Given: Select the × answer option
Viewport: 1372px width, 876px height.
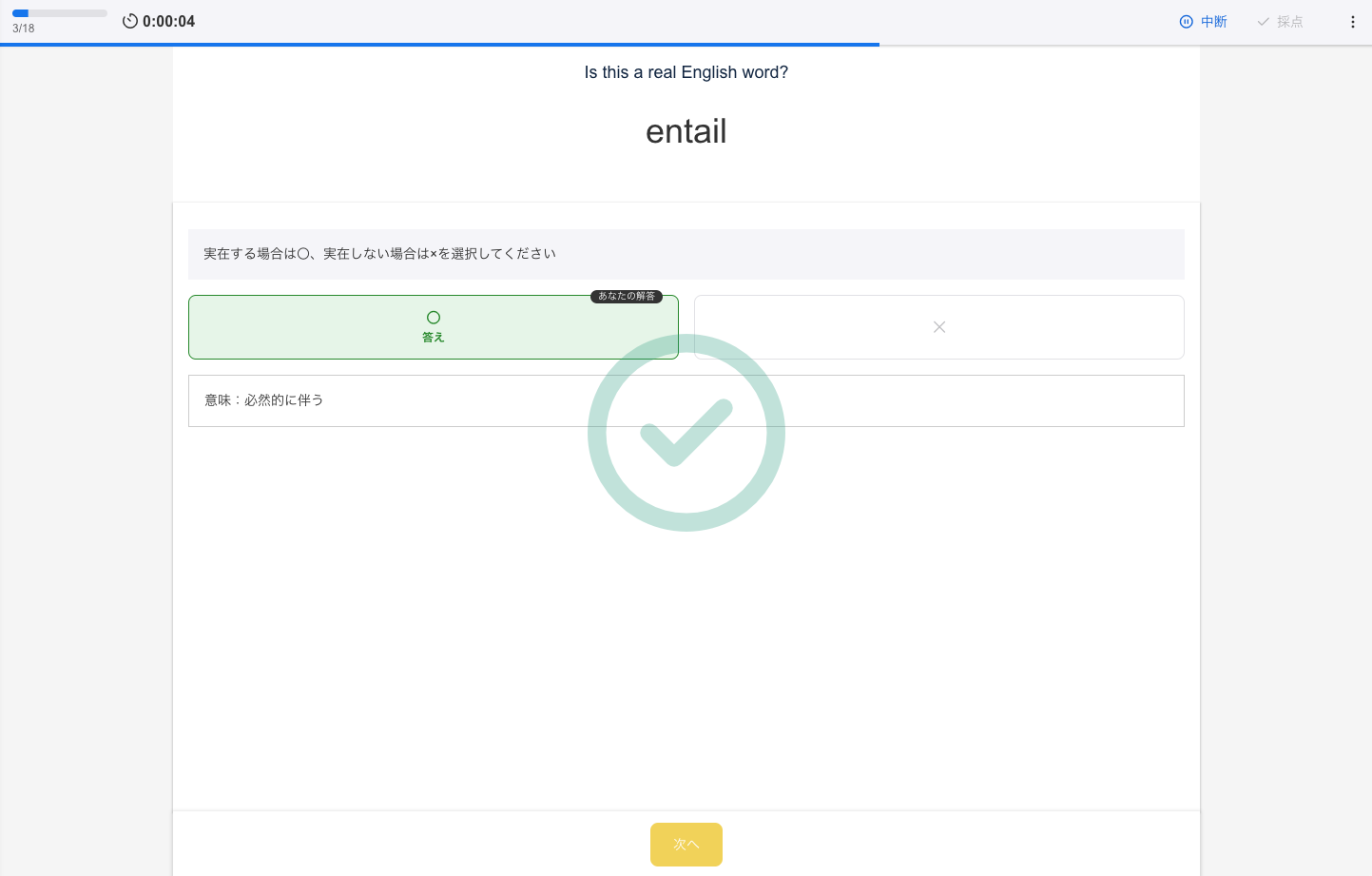Looking at the screenshot, I should coord(939,327).
